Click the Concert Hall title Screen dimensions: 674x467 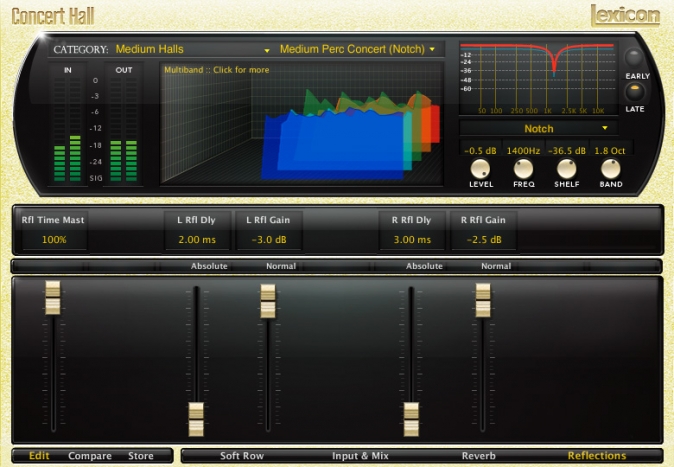point(53,16)
